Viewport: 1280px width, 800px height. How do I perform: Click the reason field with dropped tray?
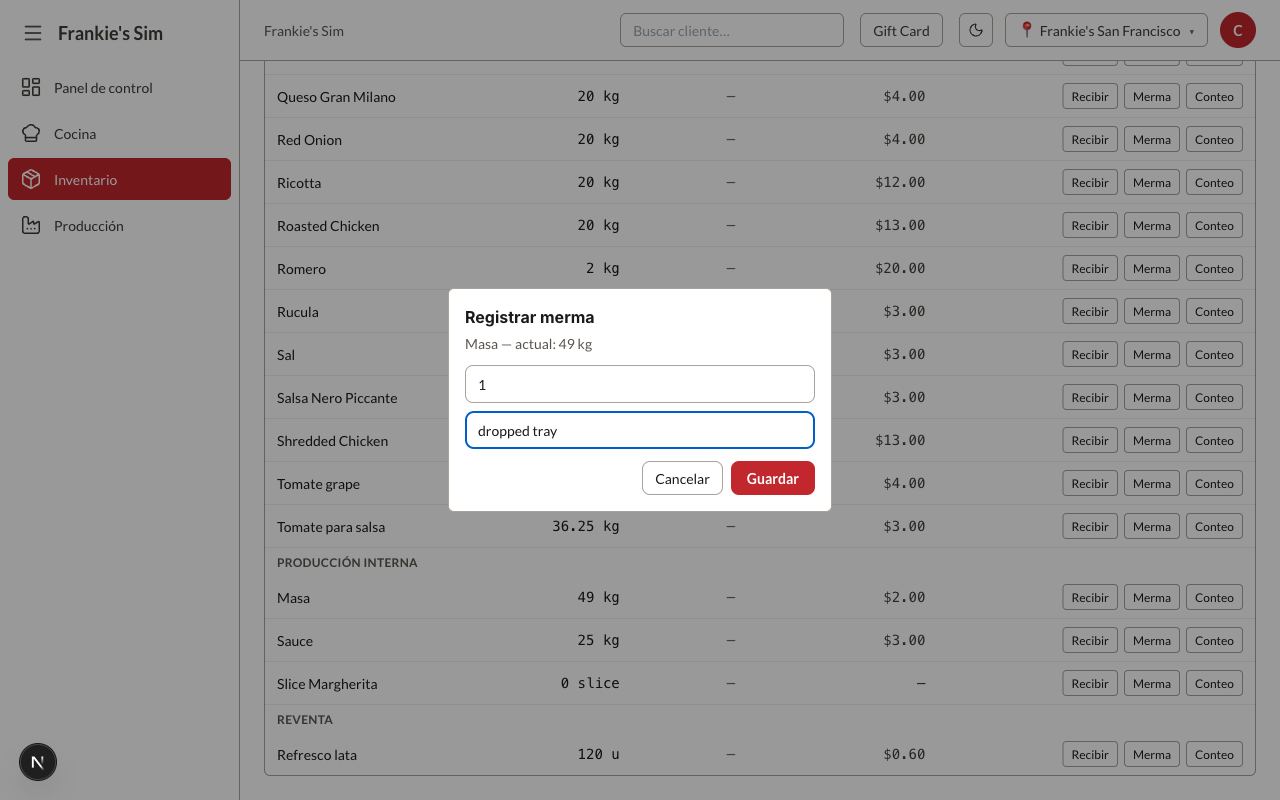640,430
